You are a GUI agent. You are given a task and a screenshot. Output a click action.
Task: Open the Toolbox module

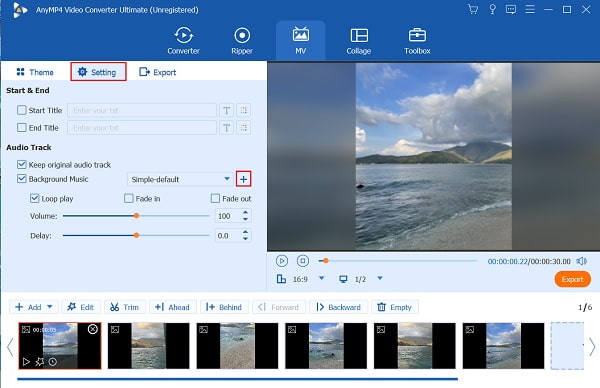tap(417, 41)
